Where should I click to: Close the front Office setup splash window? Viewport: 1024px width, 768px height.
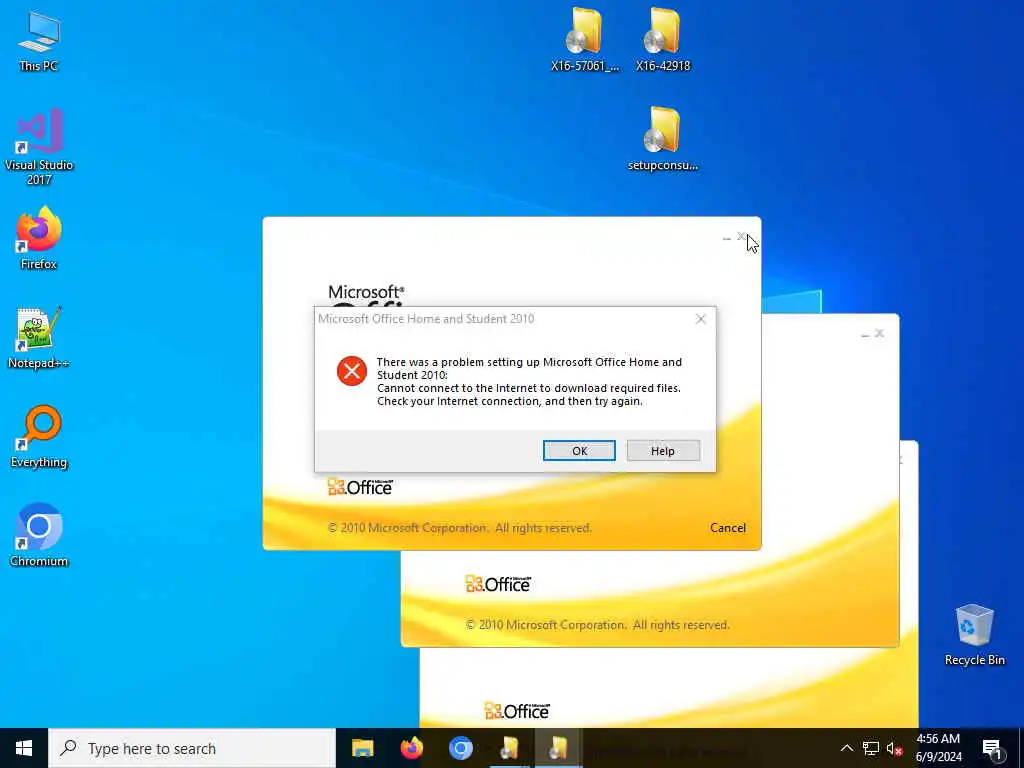[x=741, y=237]
